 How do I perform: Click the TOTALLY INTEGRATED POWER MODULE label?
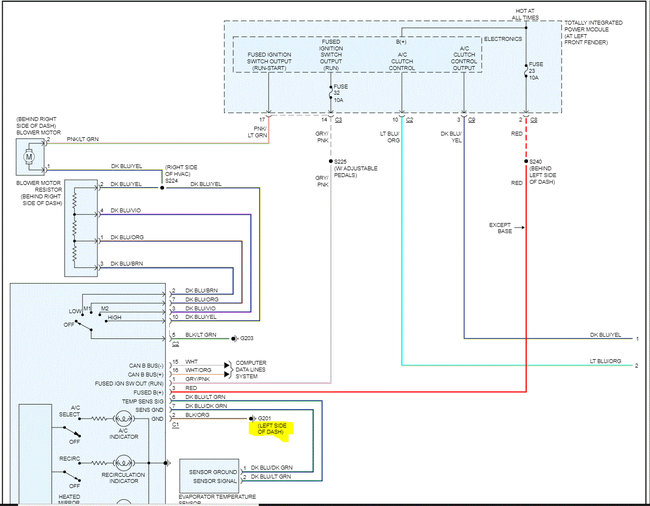coord(593,32)
